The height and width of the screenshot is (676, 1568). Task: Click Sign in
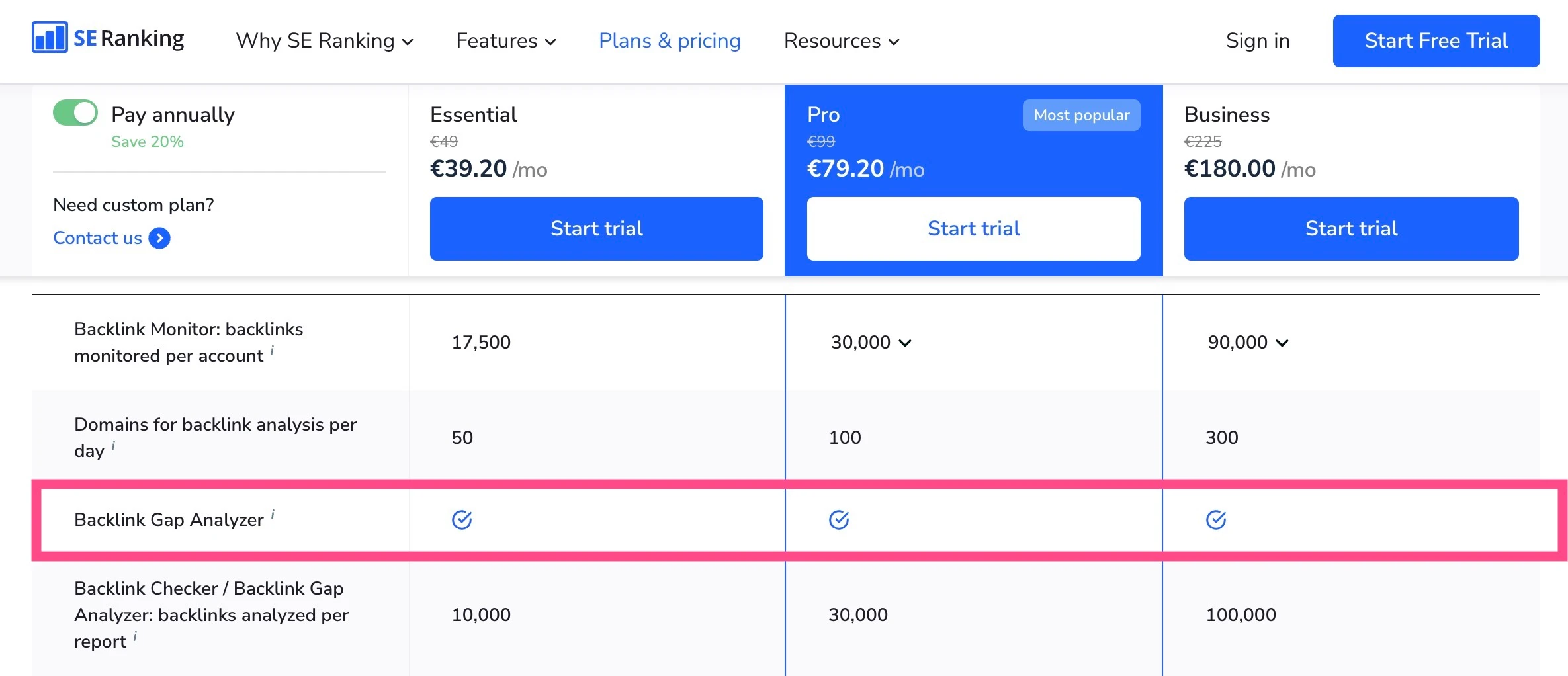tap(1258, 41)
